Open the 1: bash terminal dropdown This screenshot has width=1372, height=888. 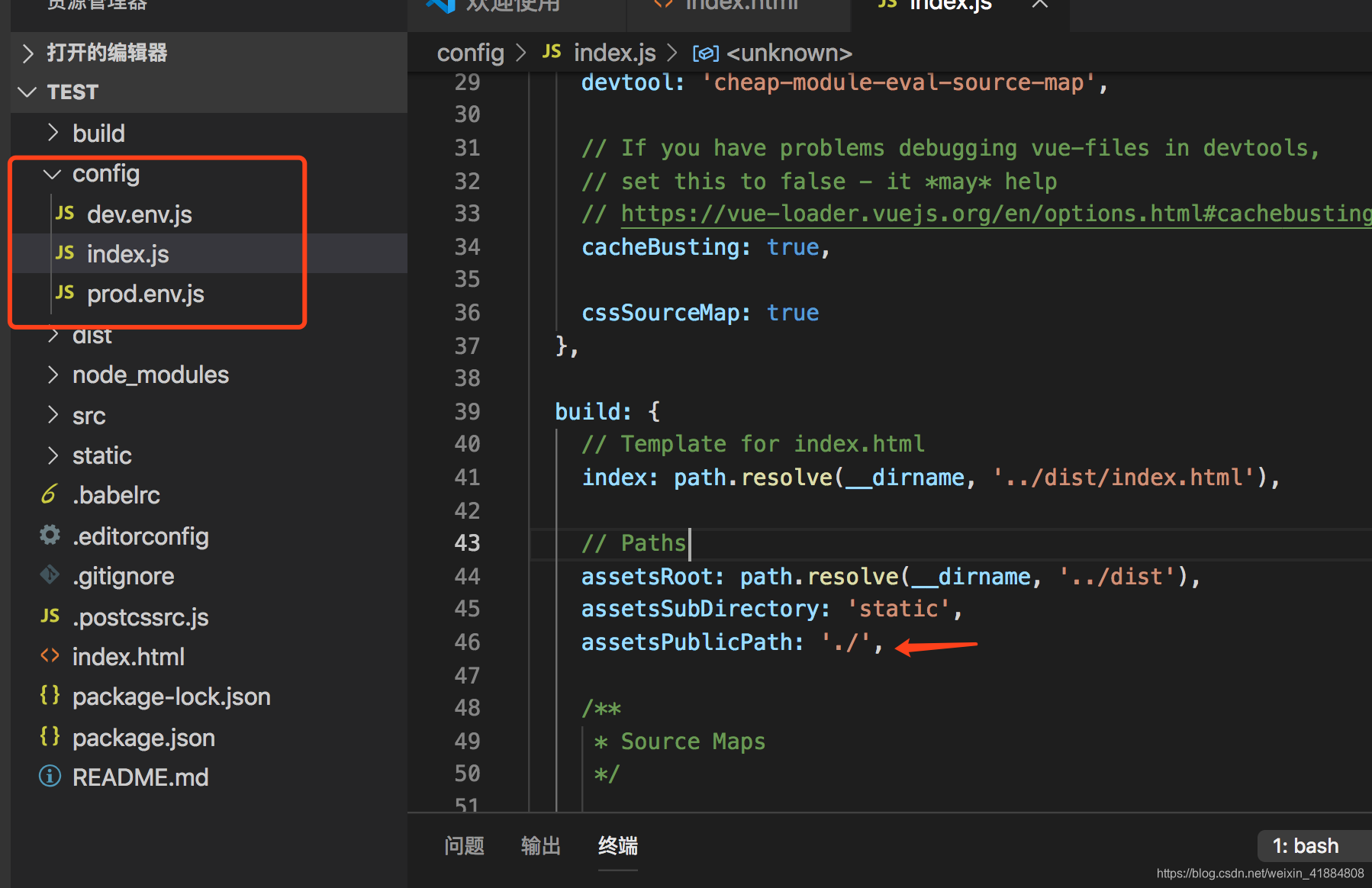pyautogui.click(x=1314, y=845)
